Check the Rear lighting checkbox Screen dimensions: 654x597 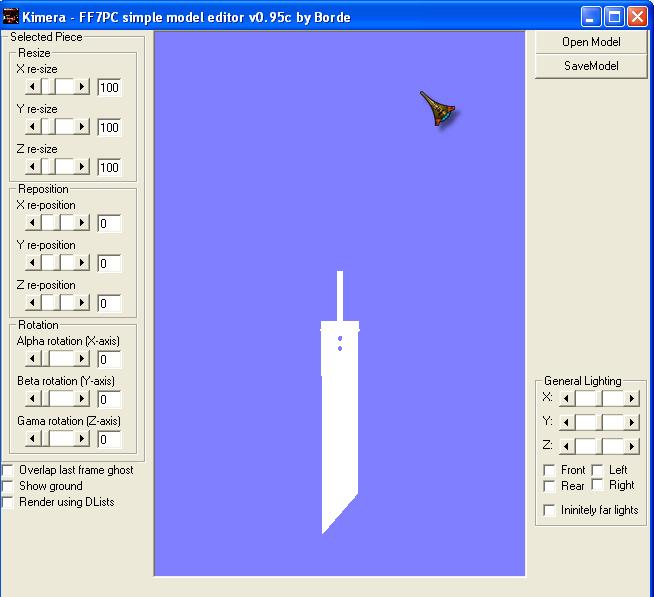[549, 486]
